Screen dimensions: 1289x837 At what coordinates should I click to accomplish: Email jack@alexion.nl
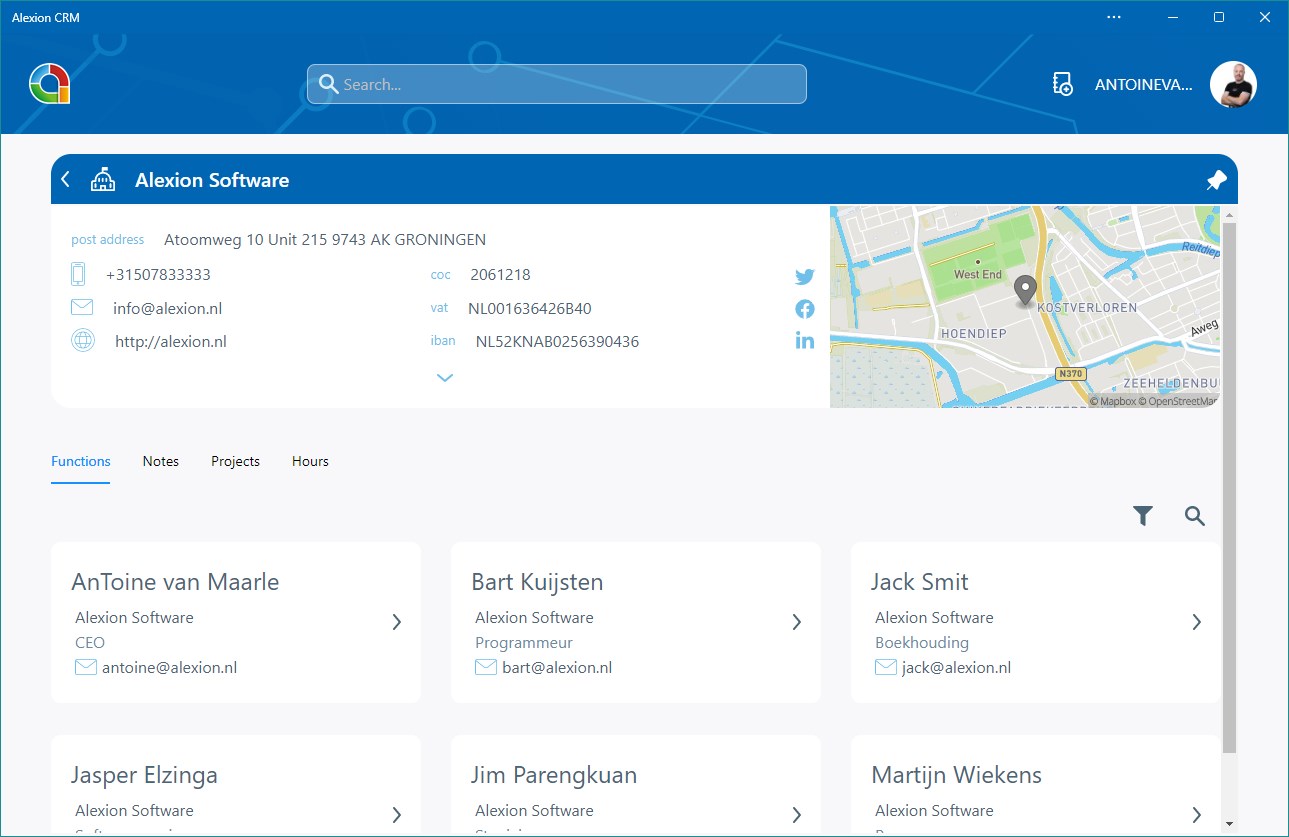click(957, 667)
